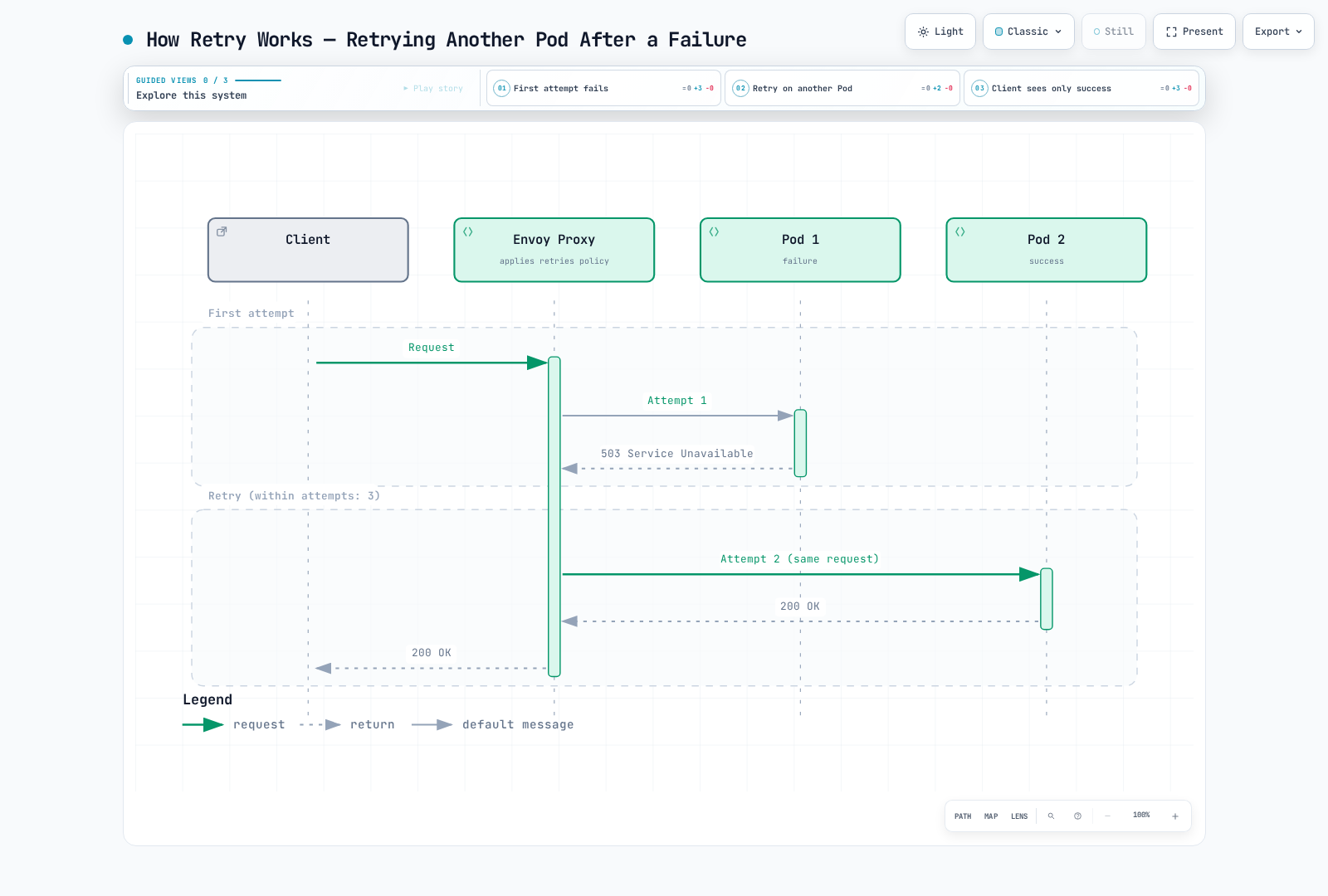Click the Export dropdown chevron

coord(1299,32)
